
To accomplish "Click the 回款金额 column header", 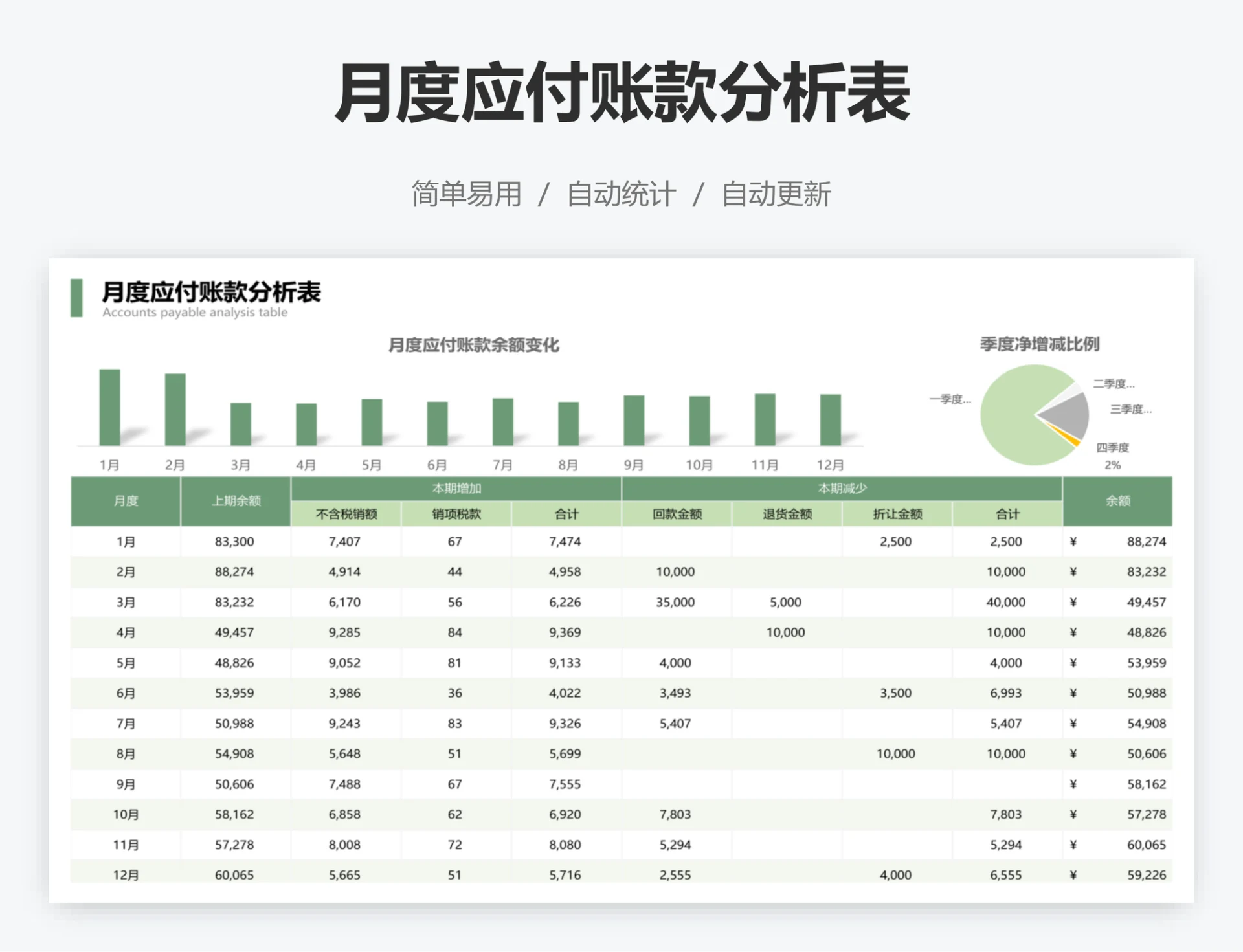I will pos(676,514).
